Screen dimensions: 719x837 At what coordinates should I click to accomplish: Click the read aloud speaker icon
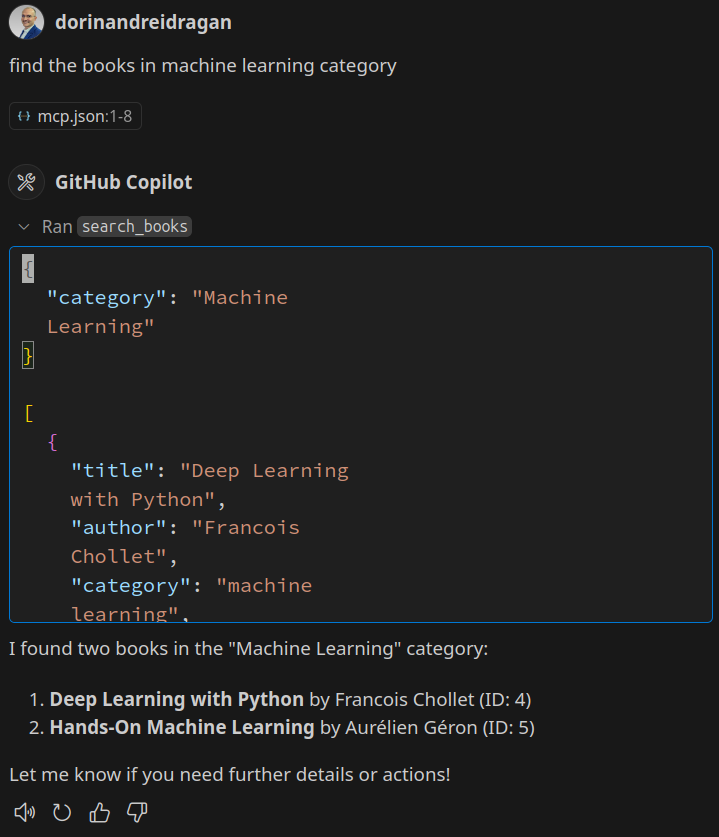[24, 812]
